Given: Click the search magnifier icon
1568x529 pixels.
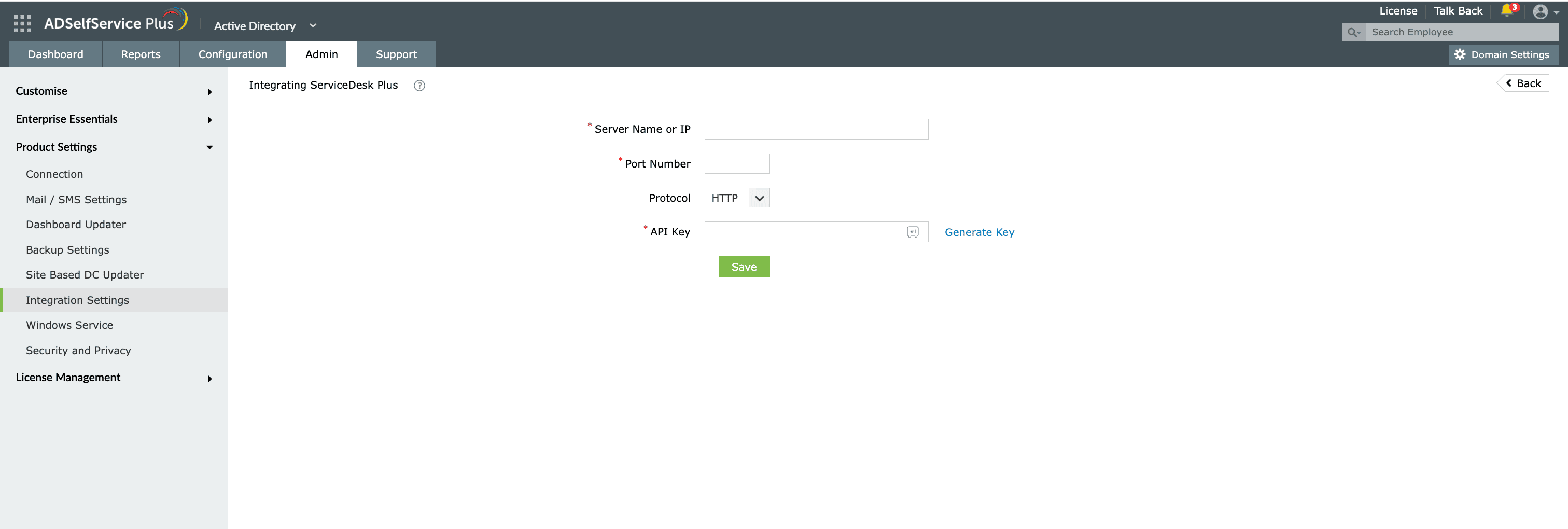Looking at the screenshot, I should tap(1353, 32).
